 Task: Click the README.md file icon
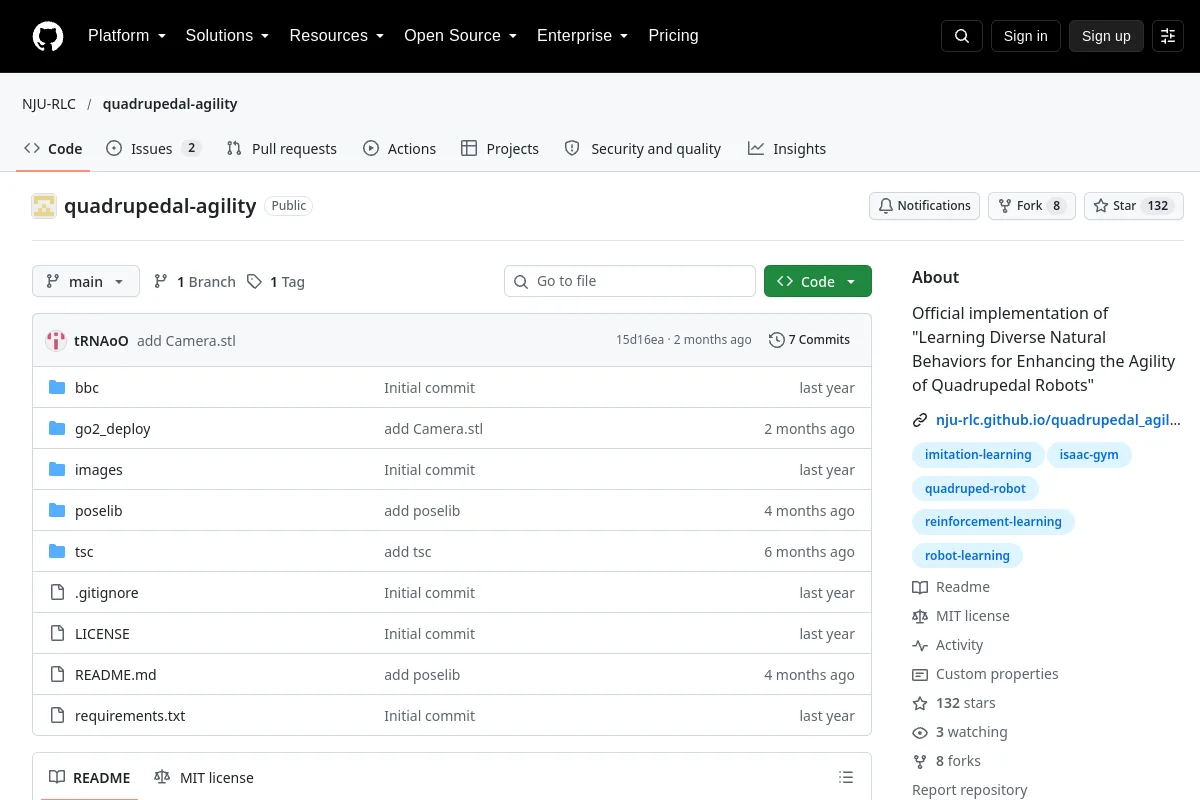tap(57, 675)
